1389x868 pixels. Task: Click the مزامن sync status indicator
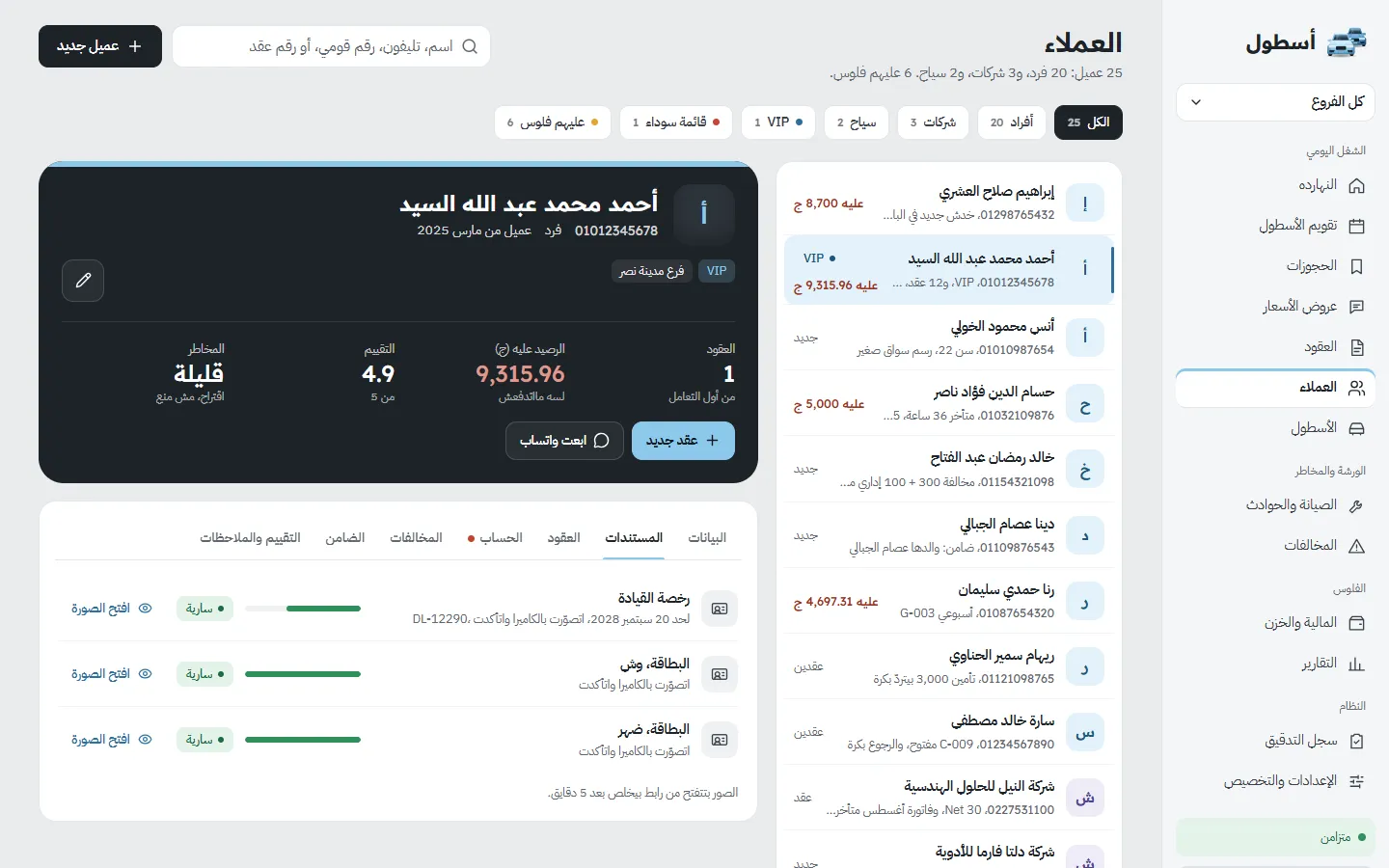click(1275, 837)
